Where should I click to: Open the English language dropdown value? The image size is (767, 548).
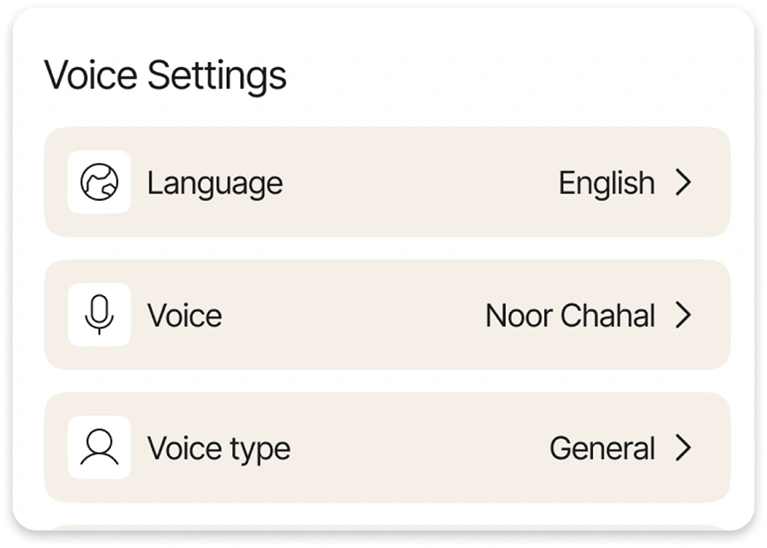coord(606,183)
